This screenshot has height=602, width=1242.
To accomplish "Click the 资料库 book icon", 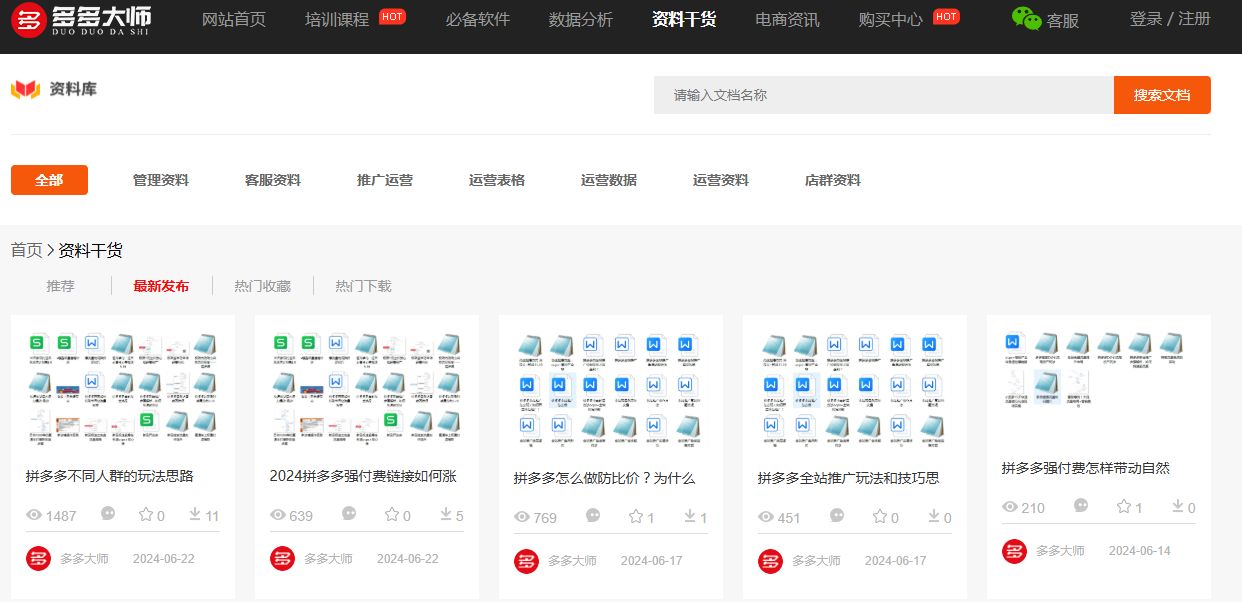I will click(x=25, y=90).
